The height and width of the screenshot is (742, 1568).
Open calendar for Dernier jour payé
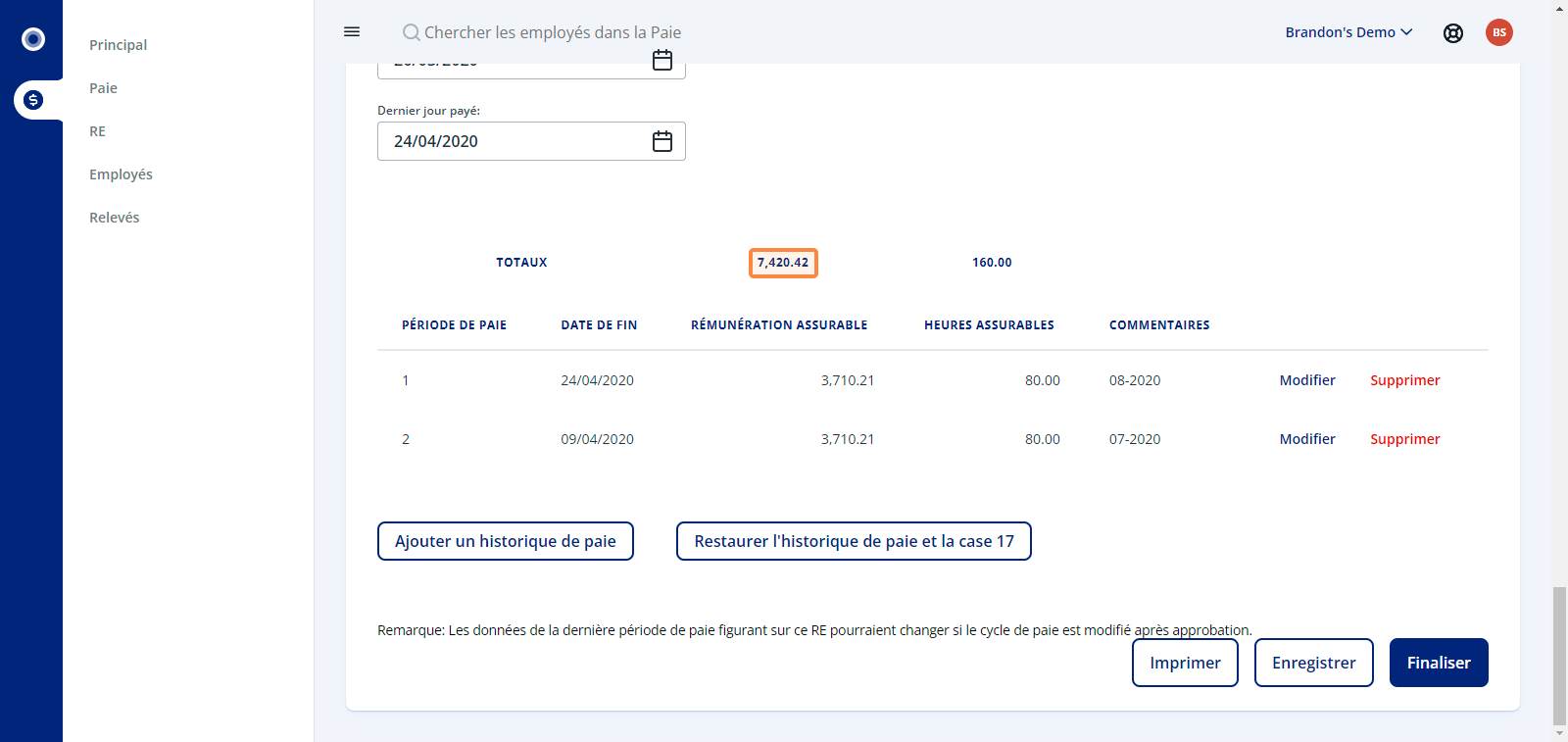[x=662, y=141]
